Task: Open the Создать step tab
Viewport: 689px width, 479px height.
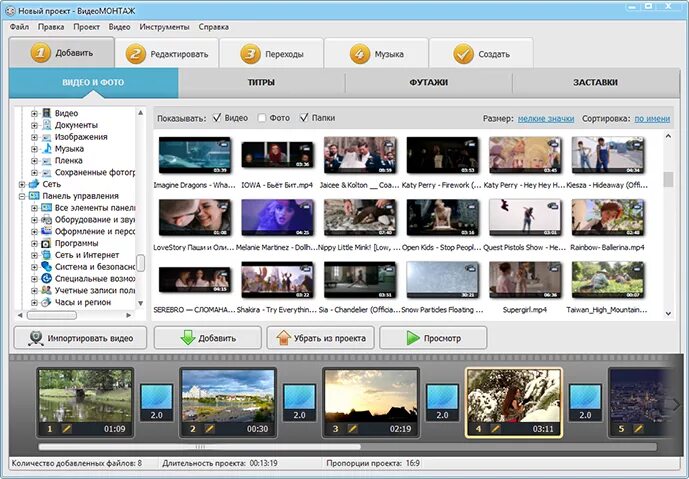Action: point(481,54)
